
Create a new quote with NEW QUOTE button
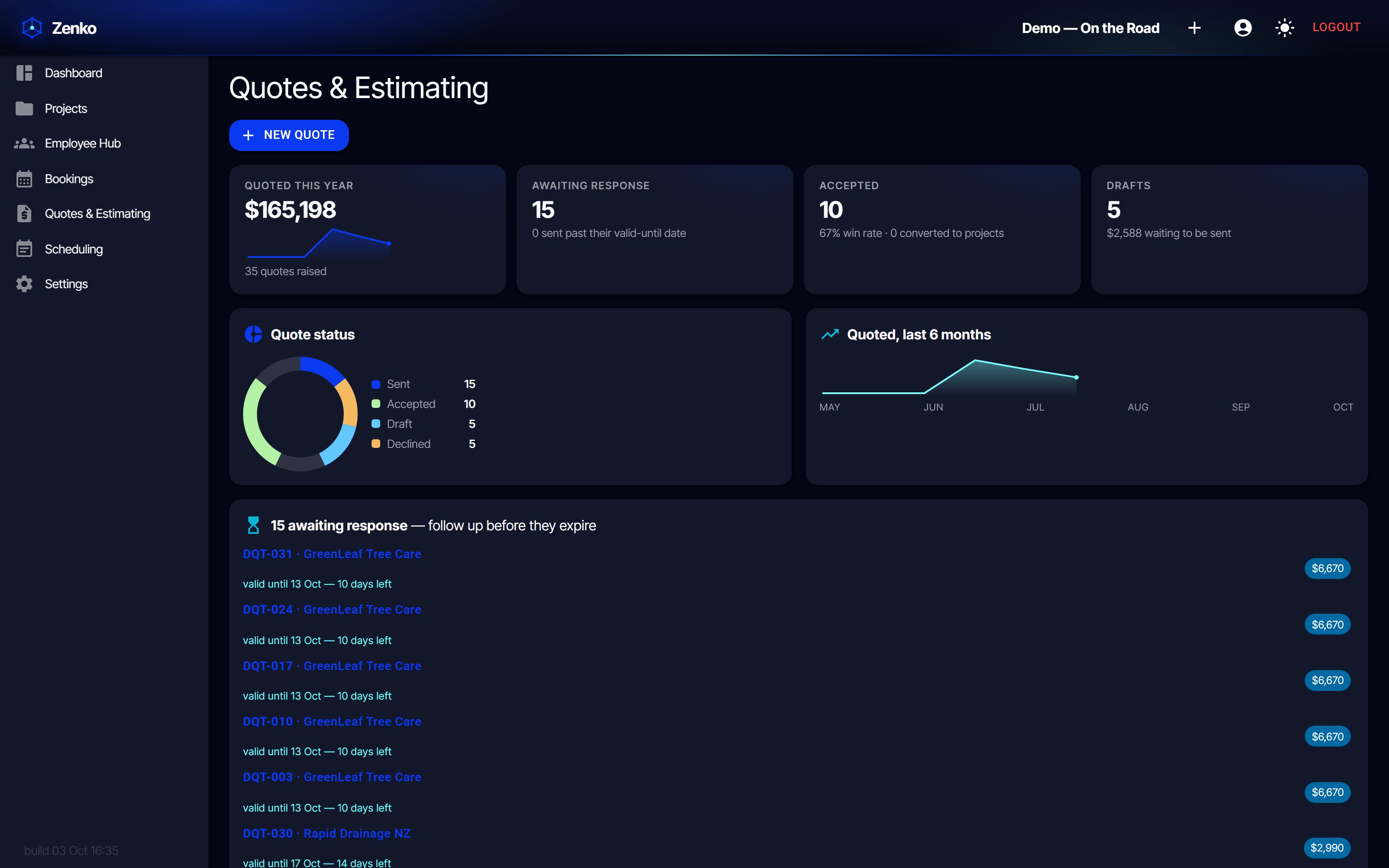pyautogui.click(x=289, y=135)
